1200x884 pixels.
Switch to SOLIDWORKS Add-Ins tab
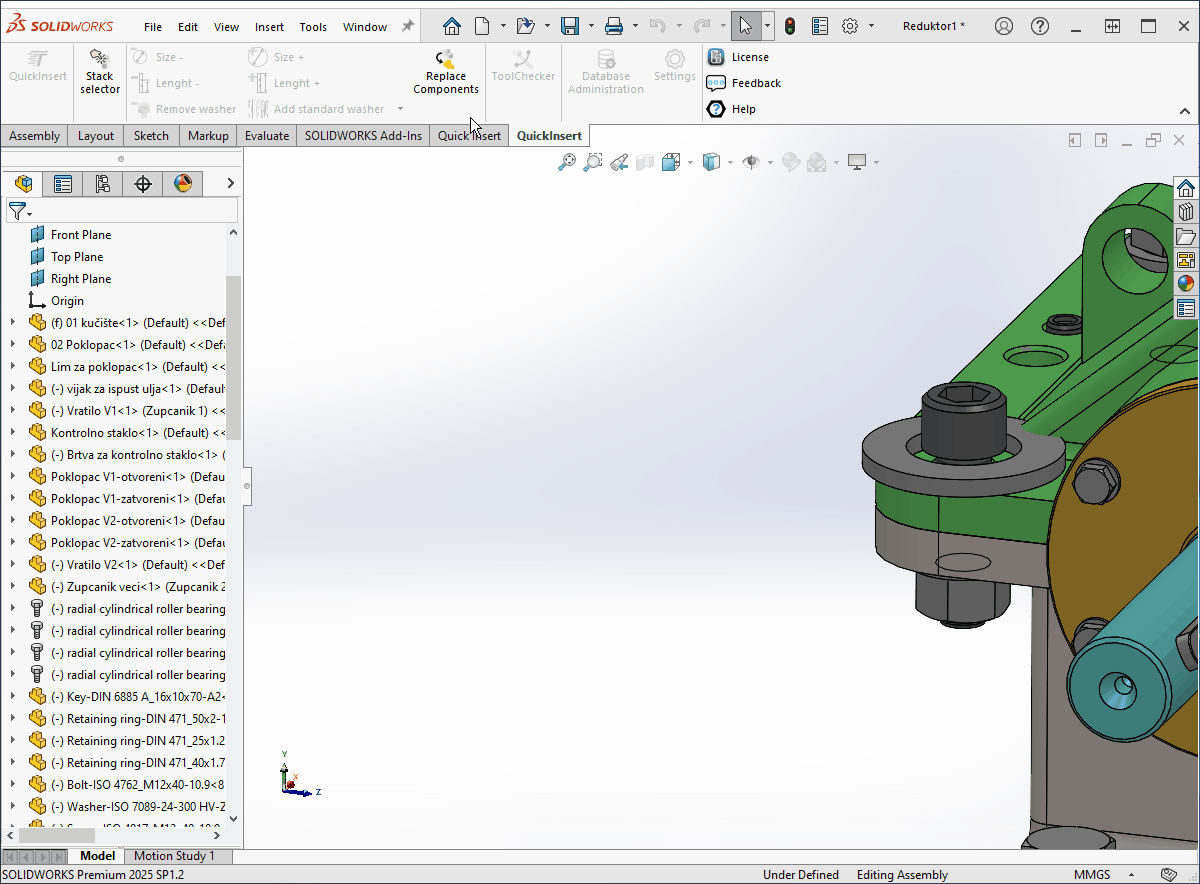(x=363, y=136)
